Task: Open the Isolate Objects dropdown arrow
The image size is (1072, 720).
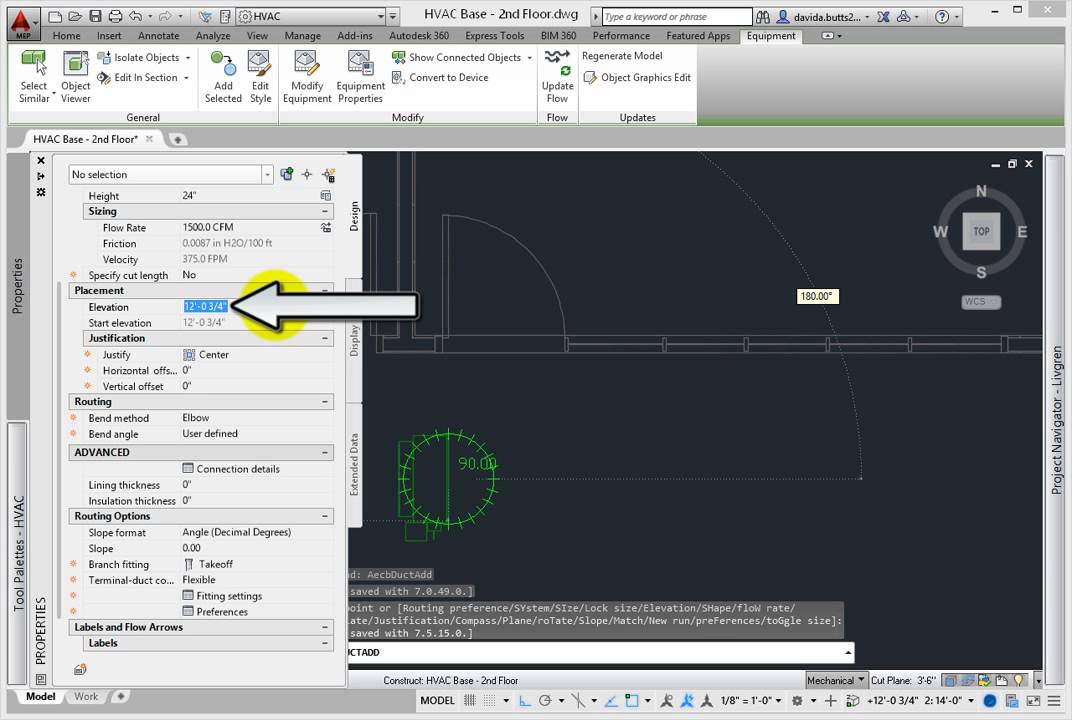Action: pyautogui.click(x=188, y=57)
